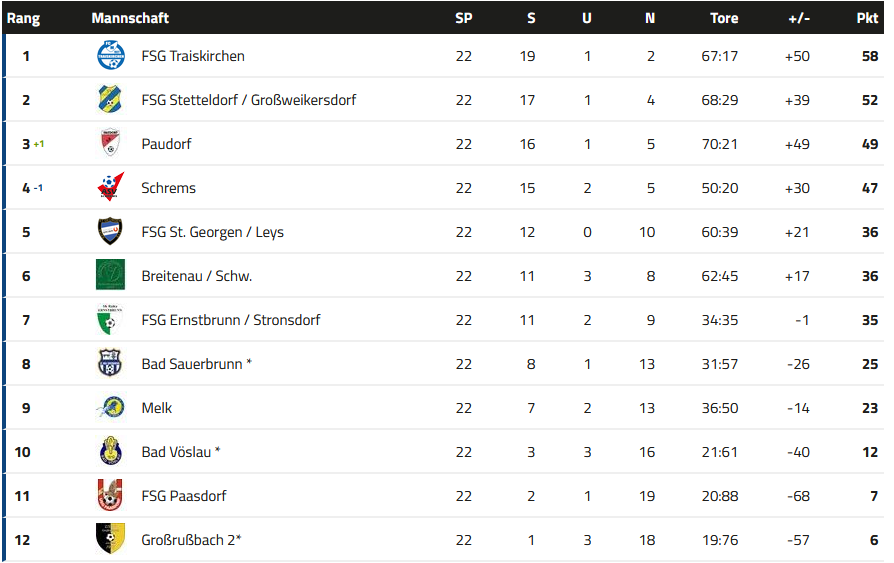Click the Mannschaft column header
This screenshot has height=563, width=894.
pos(131,18)
